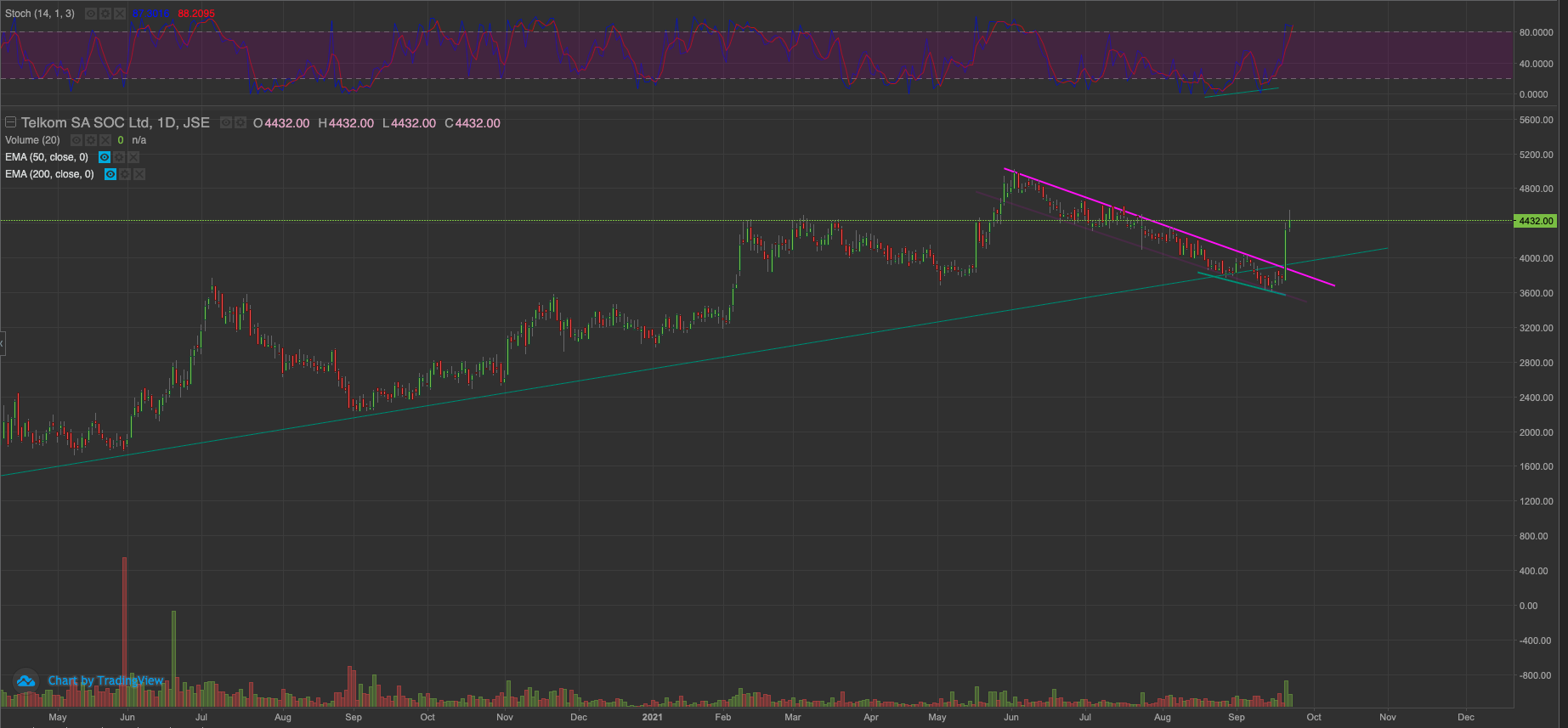This screenshot has height=728, width=1568.
Task: Open Telkom SA SOC symbol settings gear
Action: pyautogui.click(x=241, y=123)
